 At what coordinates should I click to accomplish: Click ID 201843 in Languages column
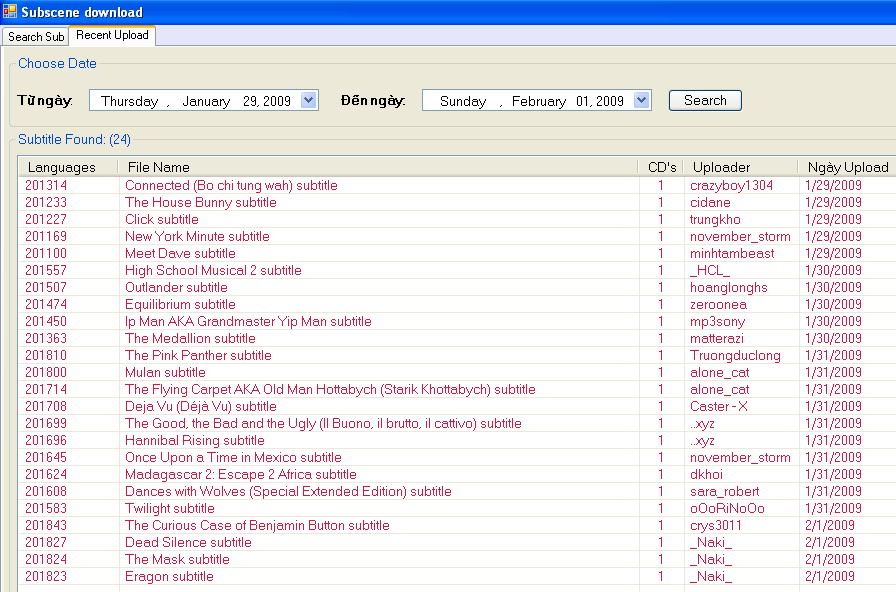(x=46, y=526)
